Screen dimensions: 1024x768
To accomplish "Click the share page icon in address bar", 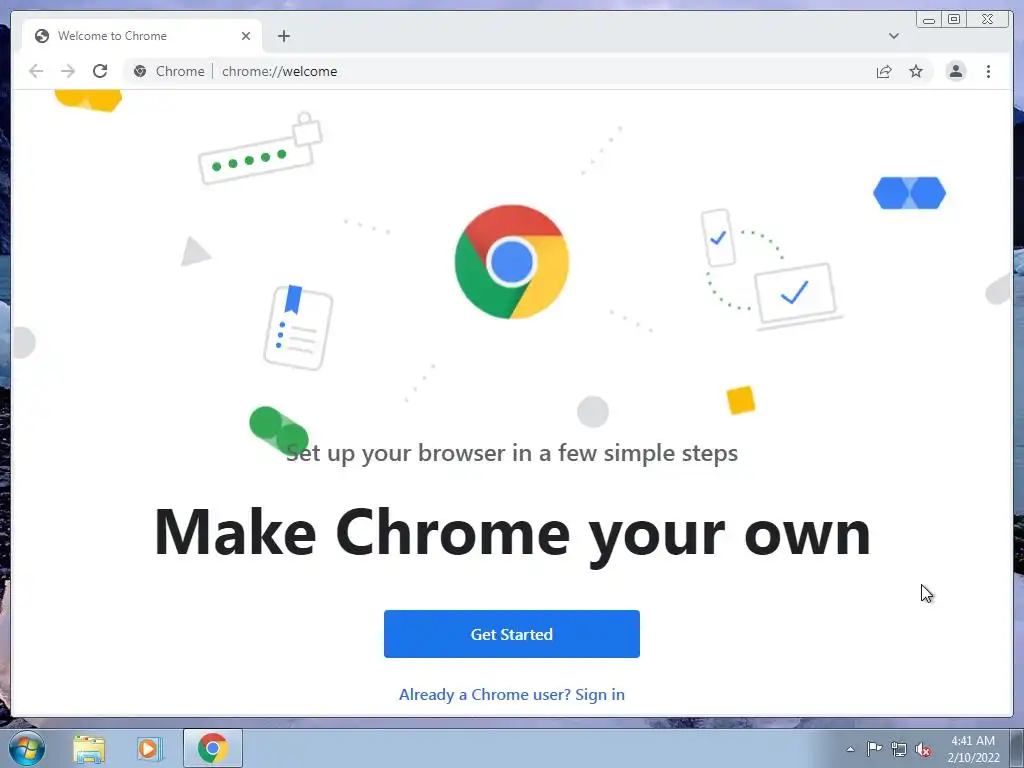I will click(x=884, y=71).
